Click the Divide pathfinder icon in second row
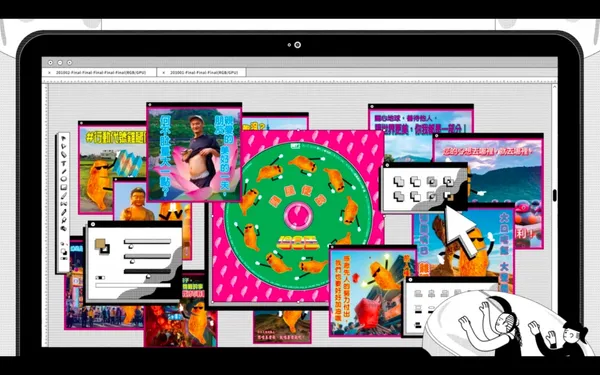 pyautogui.click(x=399, y=196)
